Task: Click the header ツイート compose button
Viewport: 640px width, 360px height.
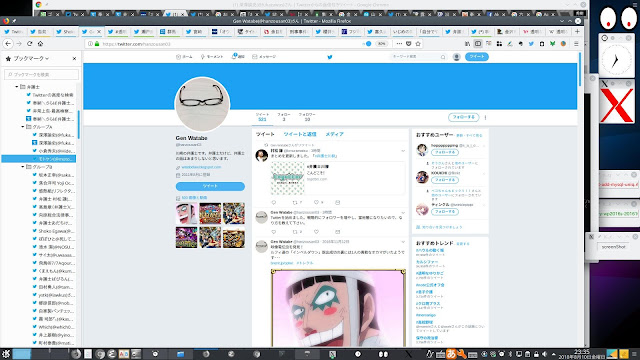Action: pos(477,57)
